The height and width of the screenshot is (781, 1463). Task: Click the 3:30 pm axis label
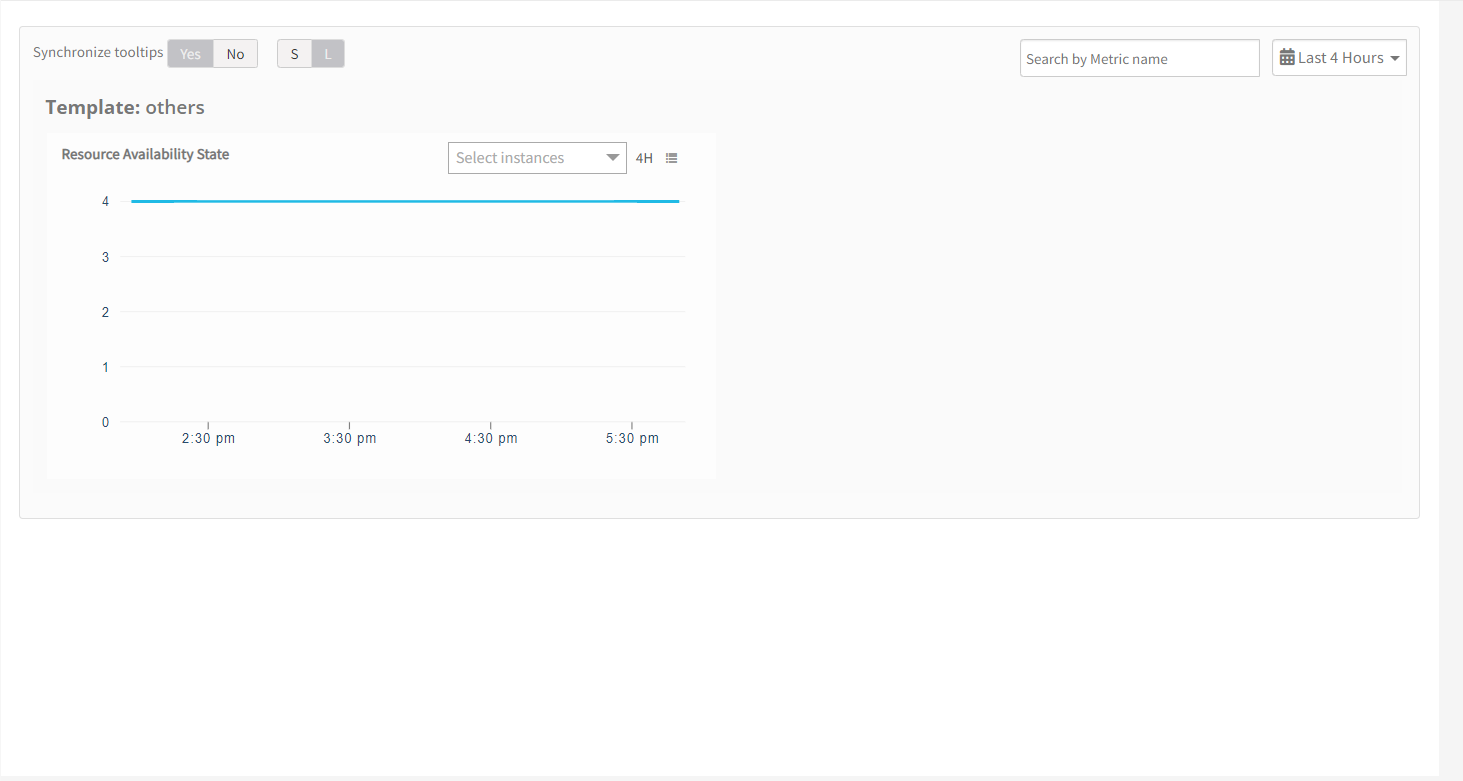350,438
